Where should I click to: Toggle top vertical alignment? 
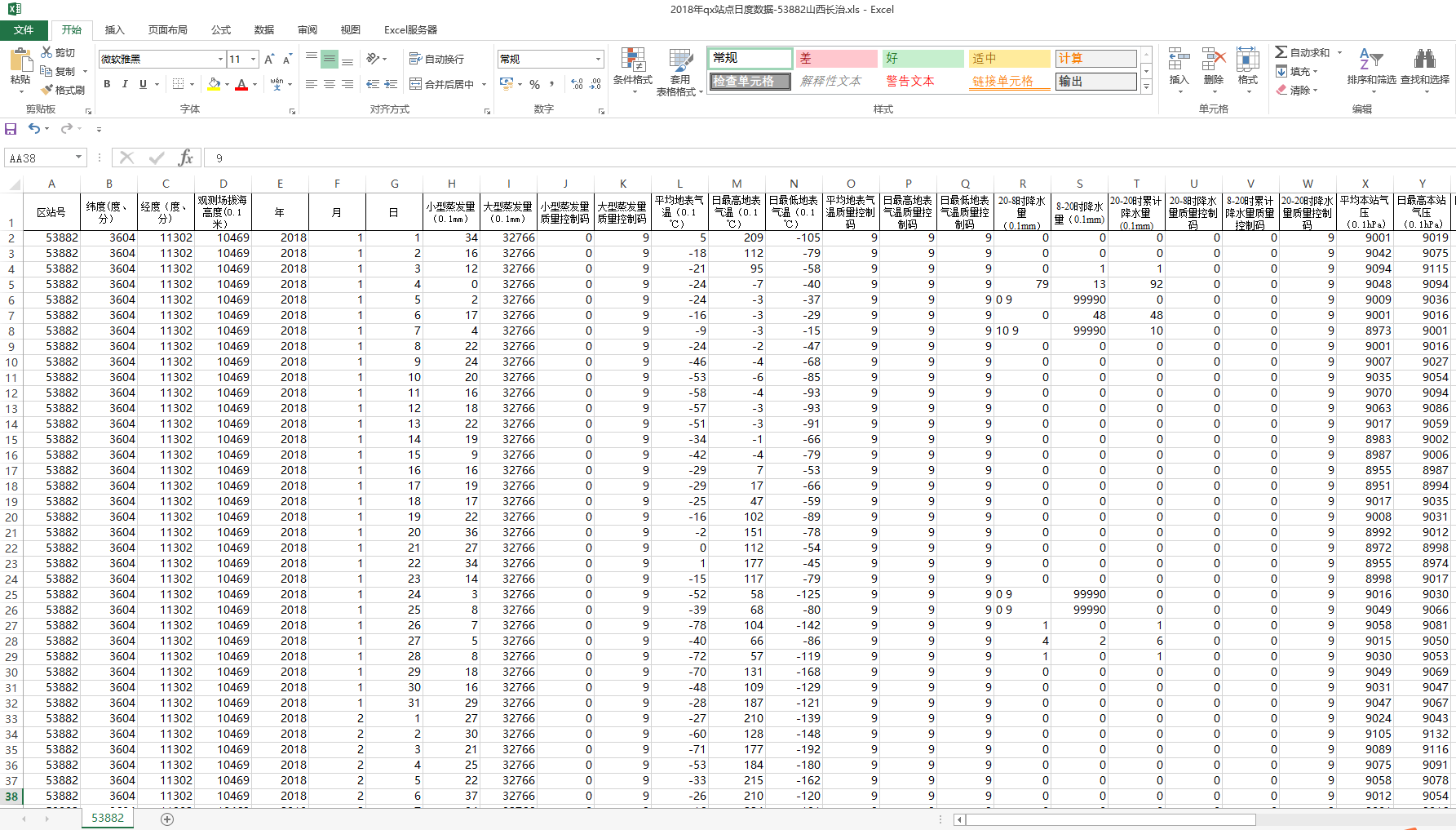(x=312, y=59)
